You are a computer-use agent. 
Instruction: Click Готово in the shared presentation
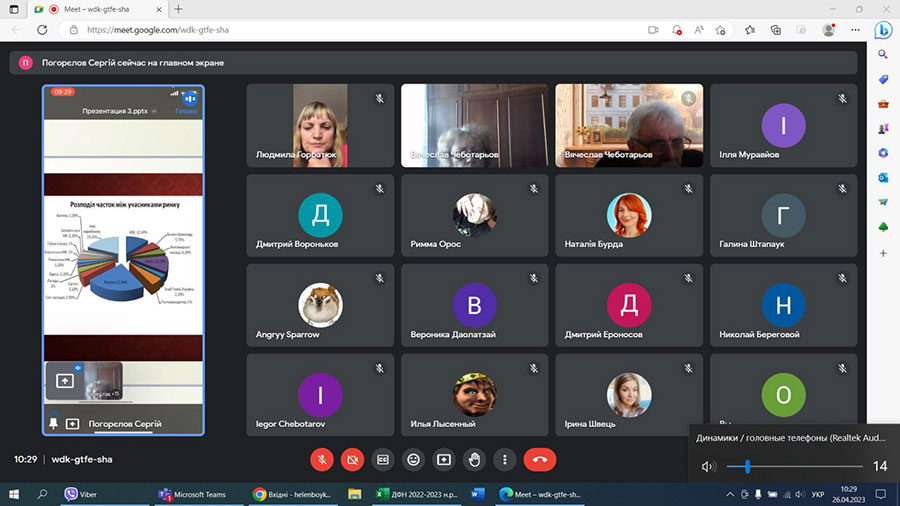click(186, 111)
